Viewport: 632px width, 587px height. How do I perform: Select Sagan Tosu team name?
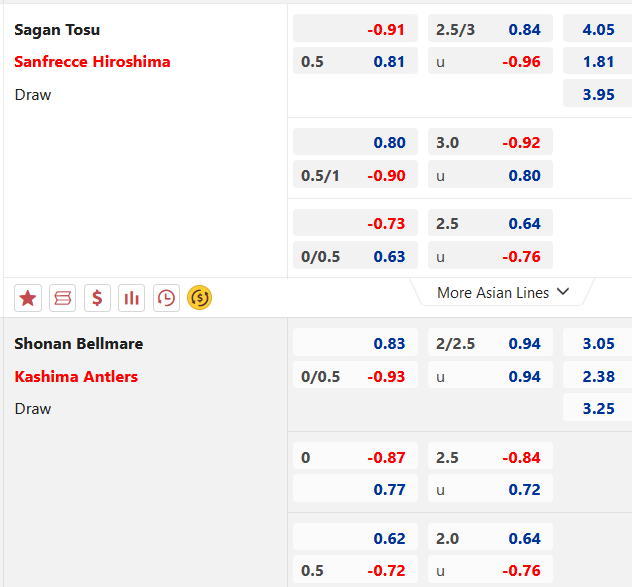(57, 30)
